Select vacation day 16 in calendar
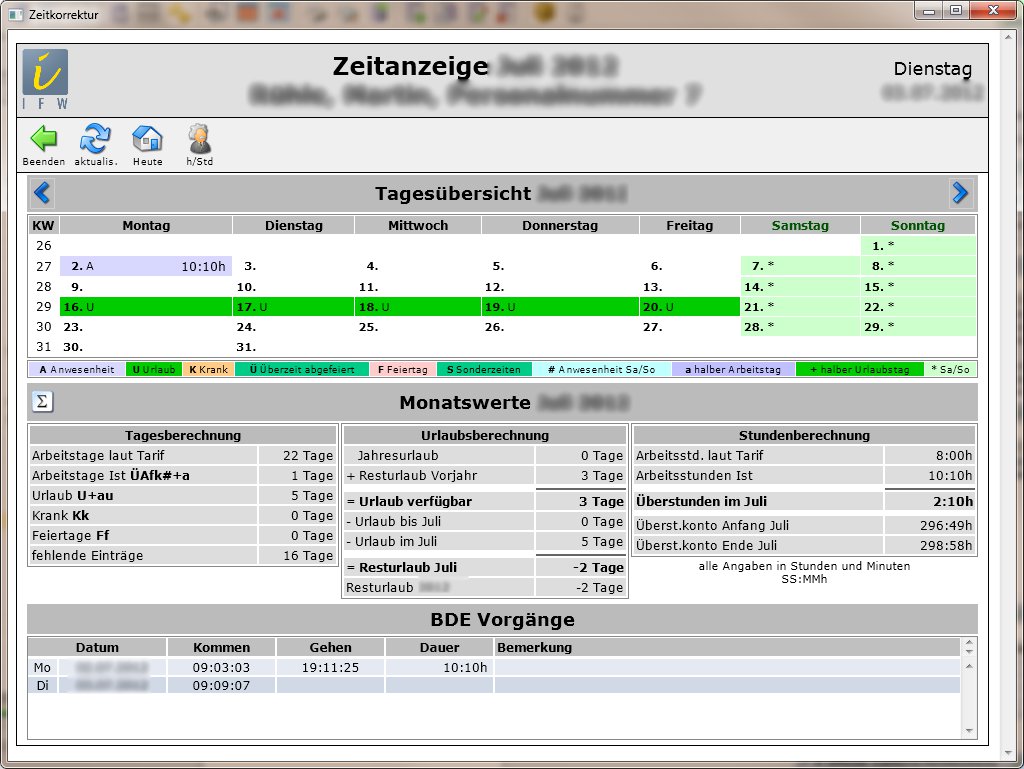The image size is (1024, 769). click(145, 307)
